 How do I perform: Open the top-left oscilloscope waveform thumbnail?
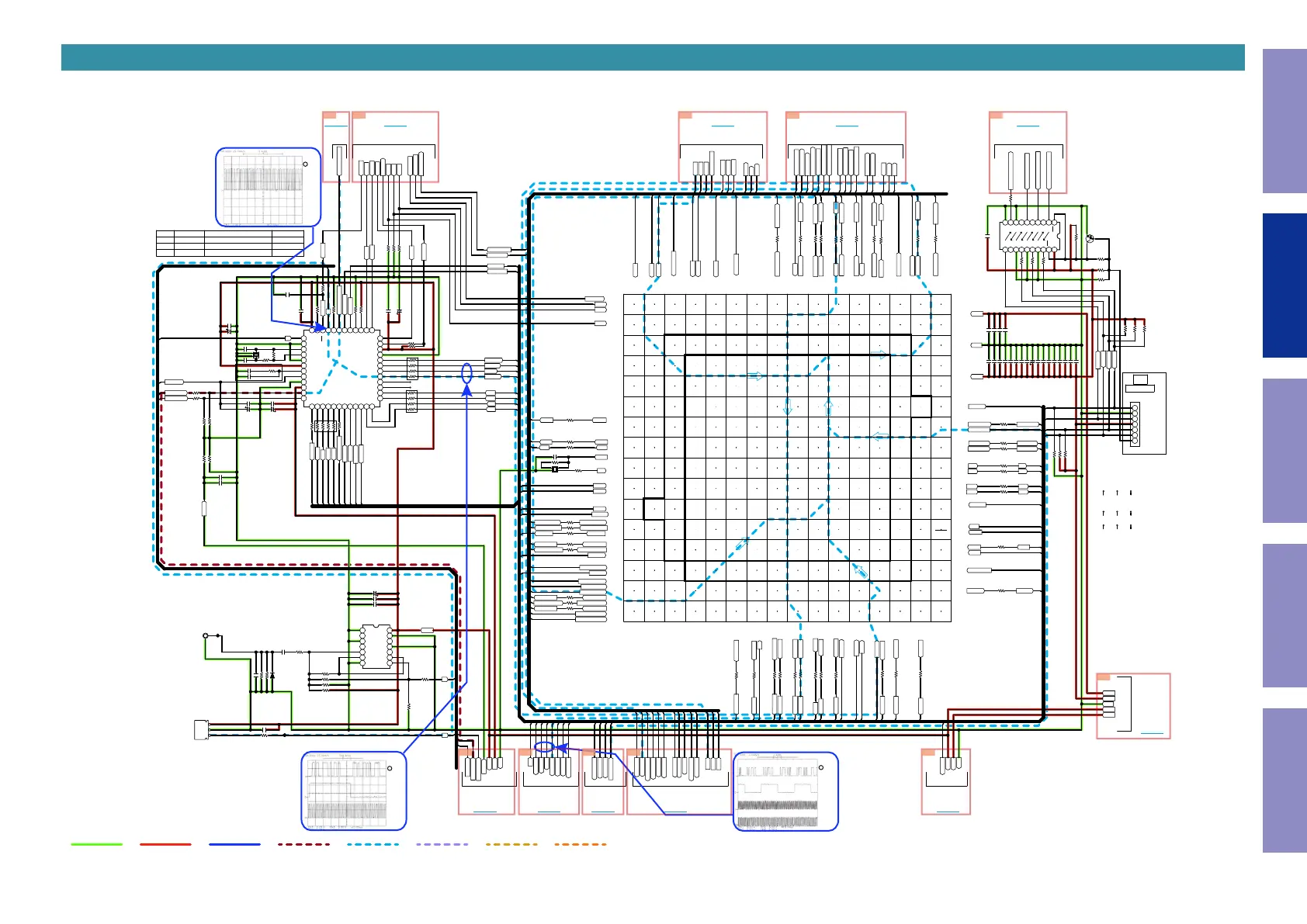pyautogui.click(x=268, y=187)
